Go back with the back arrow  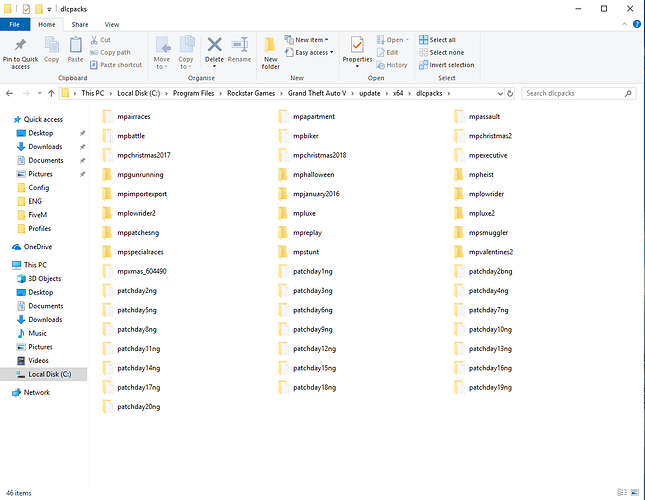click(9, 93)
